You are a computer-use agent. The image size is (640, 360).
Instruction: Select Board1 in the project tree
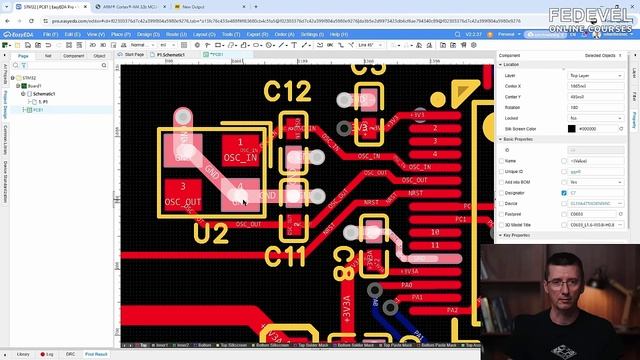tap(35, 86)
